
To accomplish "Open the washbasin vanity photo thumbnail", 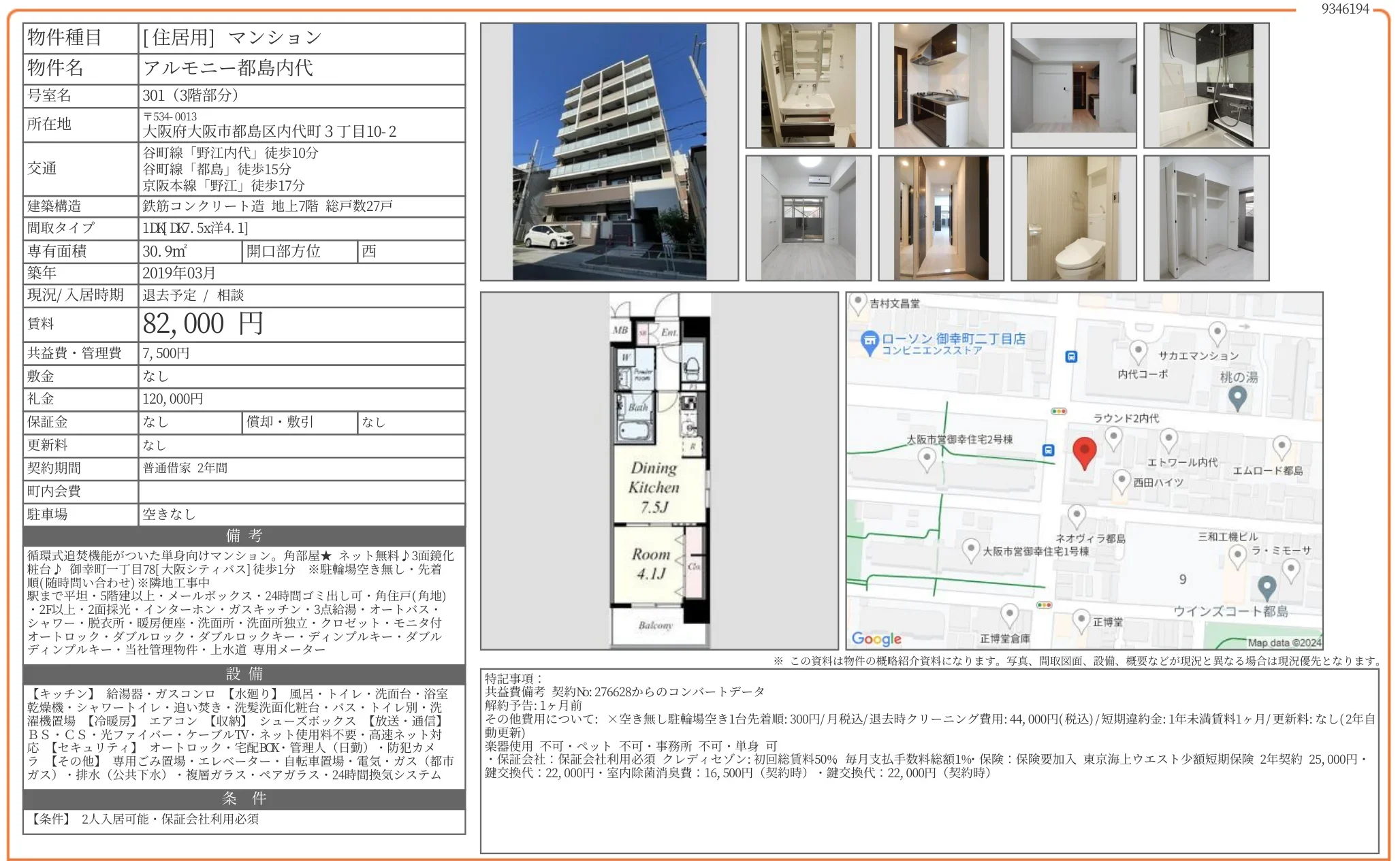I will [x=808, y=85].
